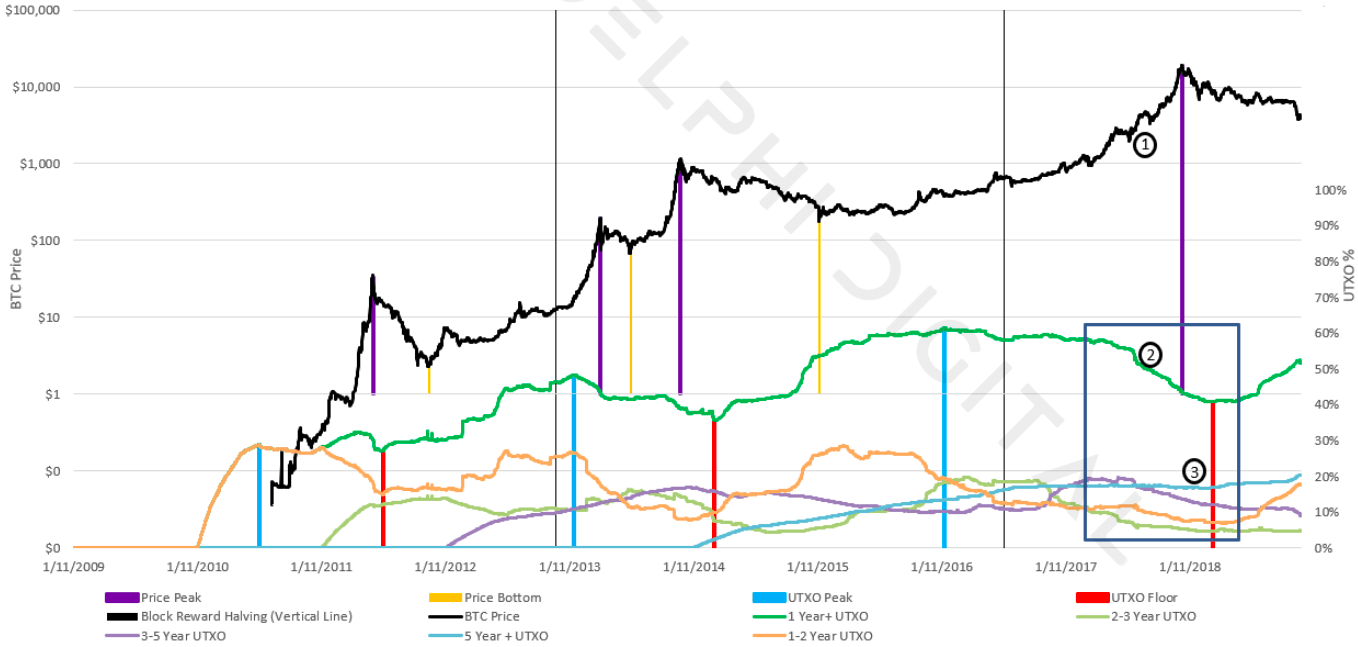The image size is (1358, 647).
Task: Click the circled number 2 annotation
Action: pos(1150,354)
